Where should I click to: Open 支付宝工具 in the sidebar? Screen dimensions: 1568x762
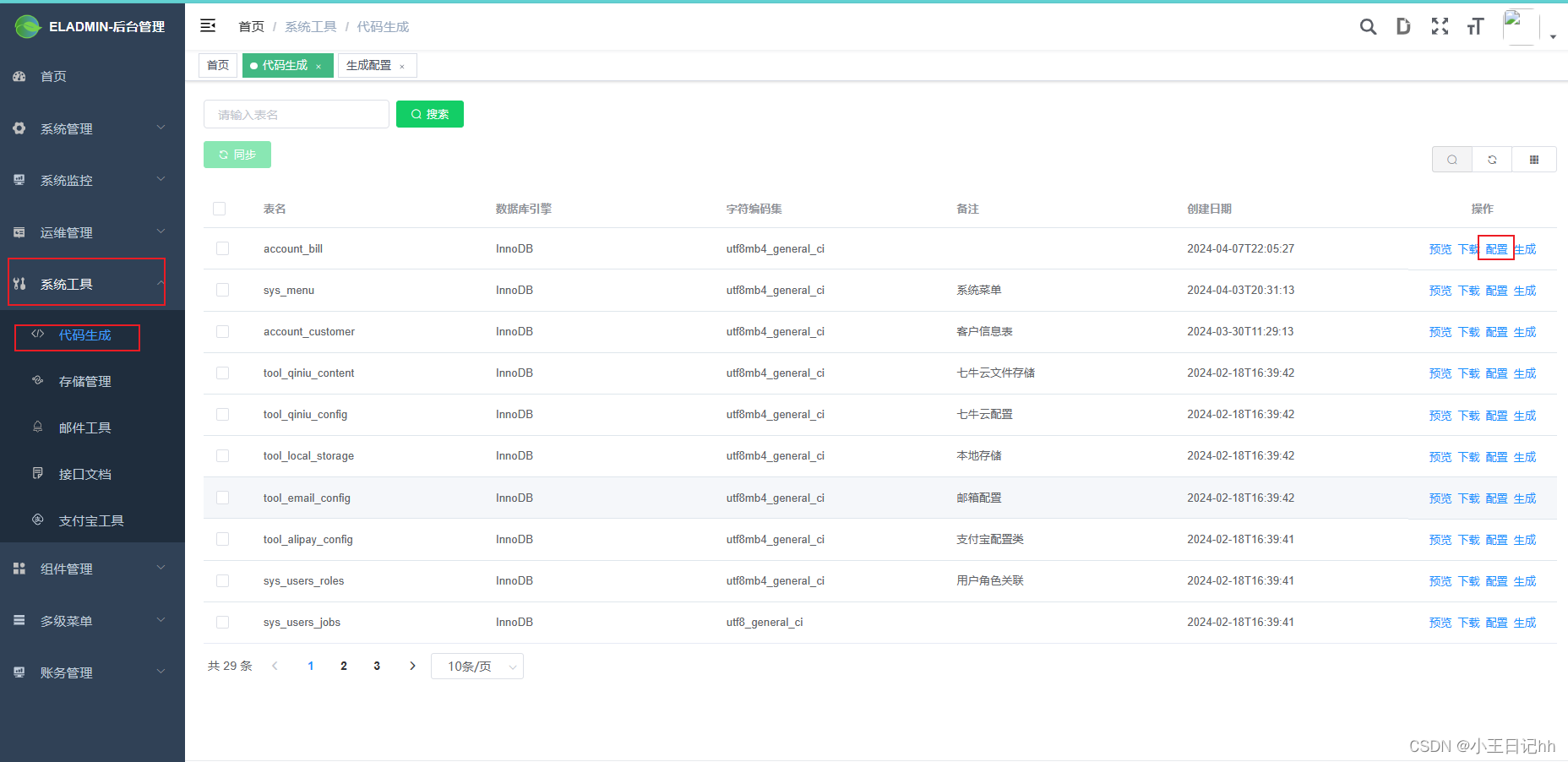click(x=92, y=520)
